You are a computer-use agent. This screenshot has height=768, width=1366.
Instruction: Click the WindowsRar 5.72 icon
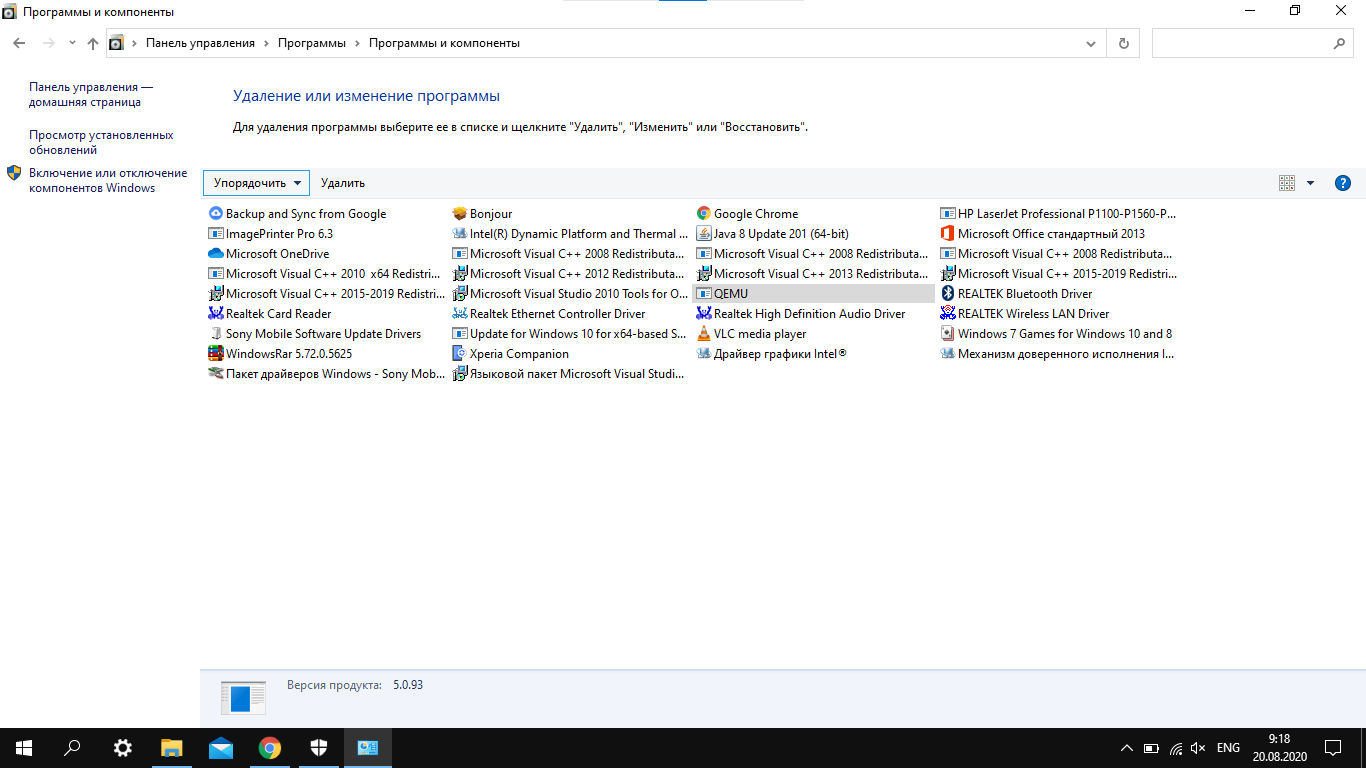point(215,353)
